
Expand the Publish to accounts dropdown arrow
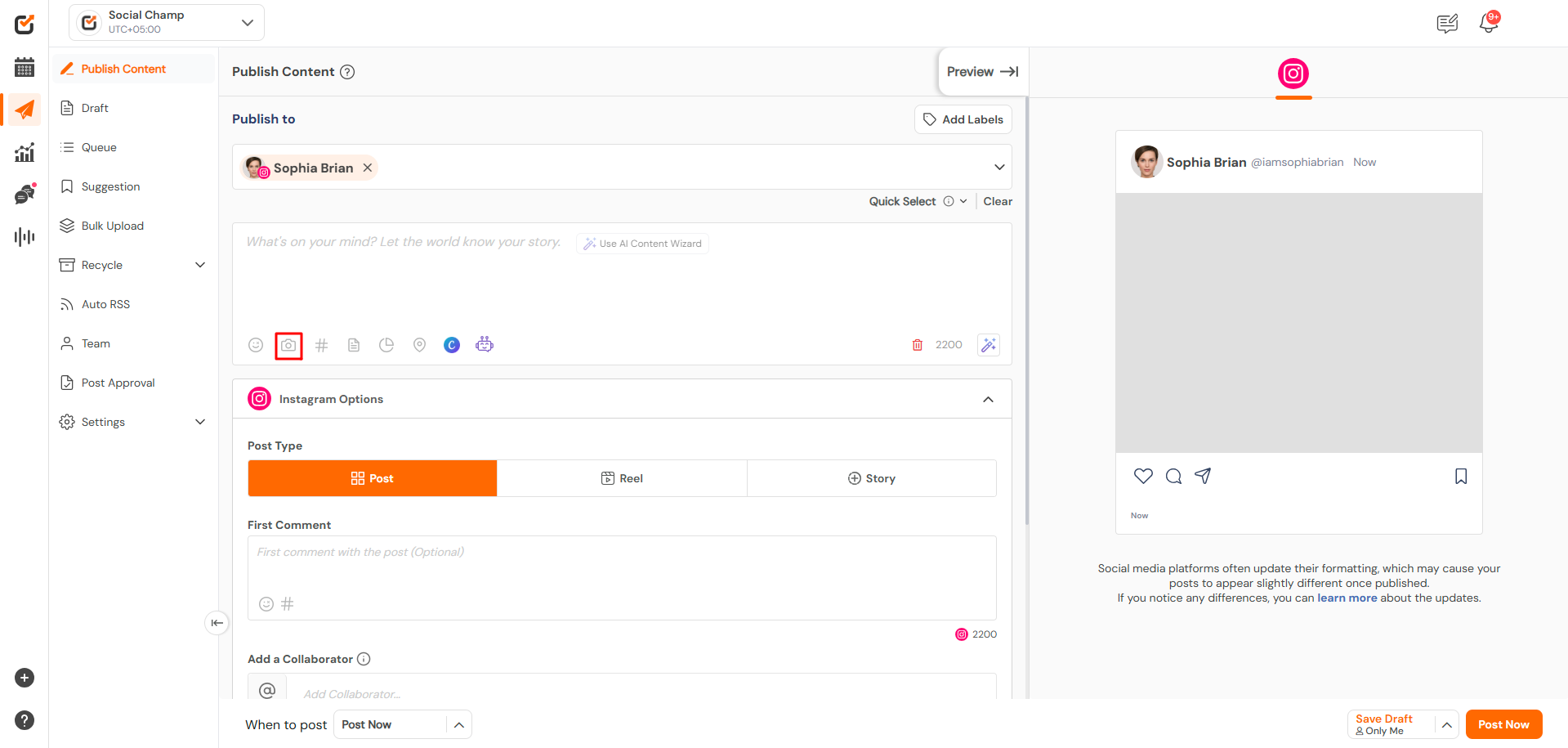[999, 168]
